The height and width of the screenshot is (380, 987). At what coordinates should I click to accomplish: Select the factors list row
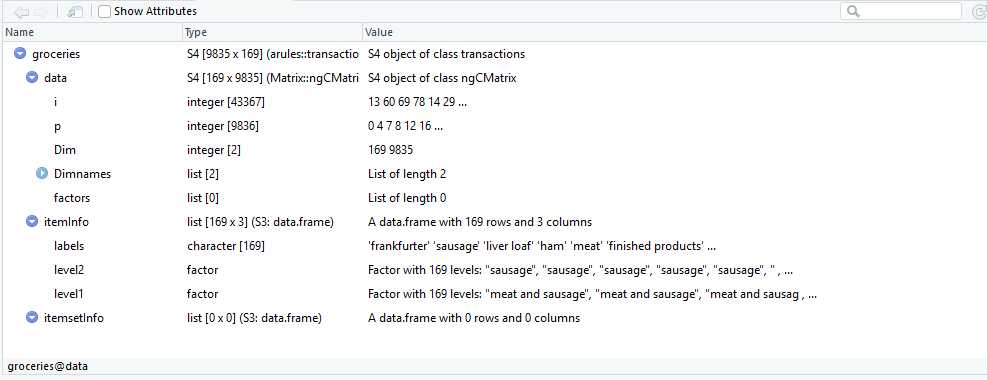click(494, 198)
